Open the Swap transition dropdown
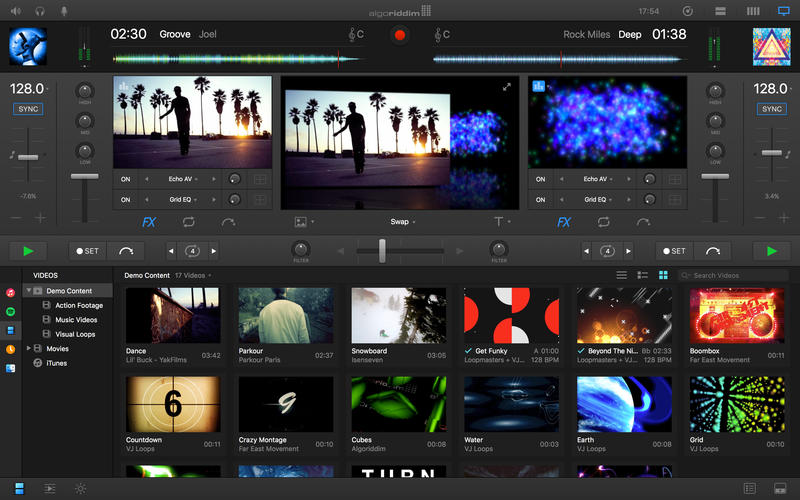 402,222
